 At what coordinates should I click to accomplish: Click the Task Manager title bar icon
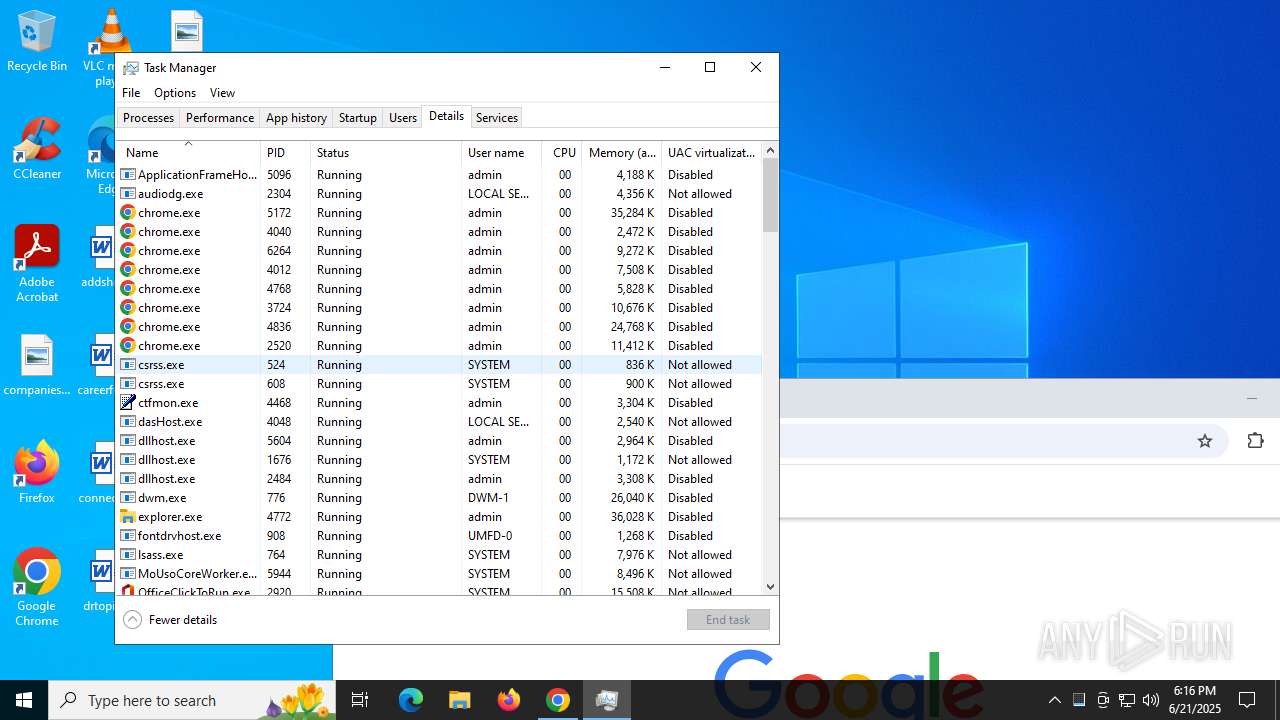click(131, 68)
